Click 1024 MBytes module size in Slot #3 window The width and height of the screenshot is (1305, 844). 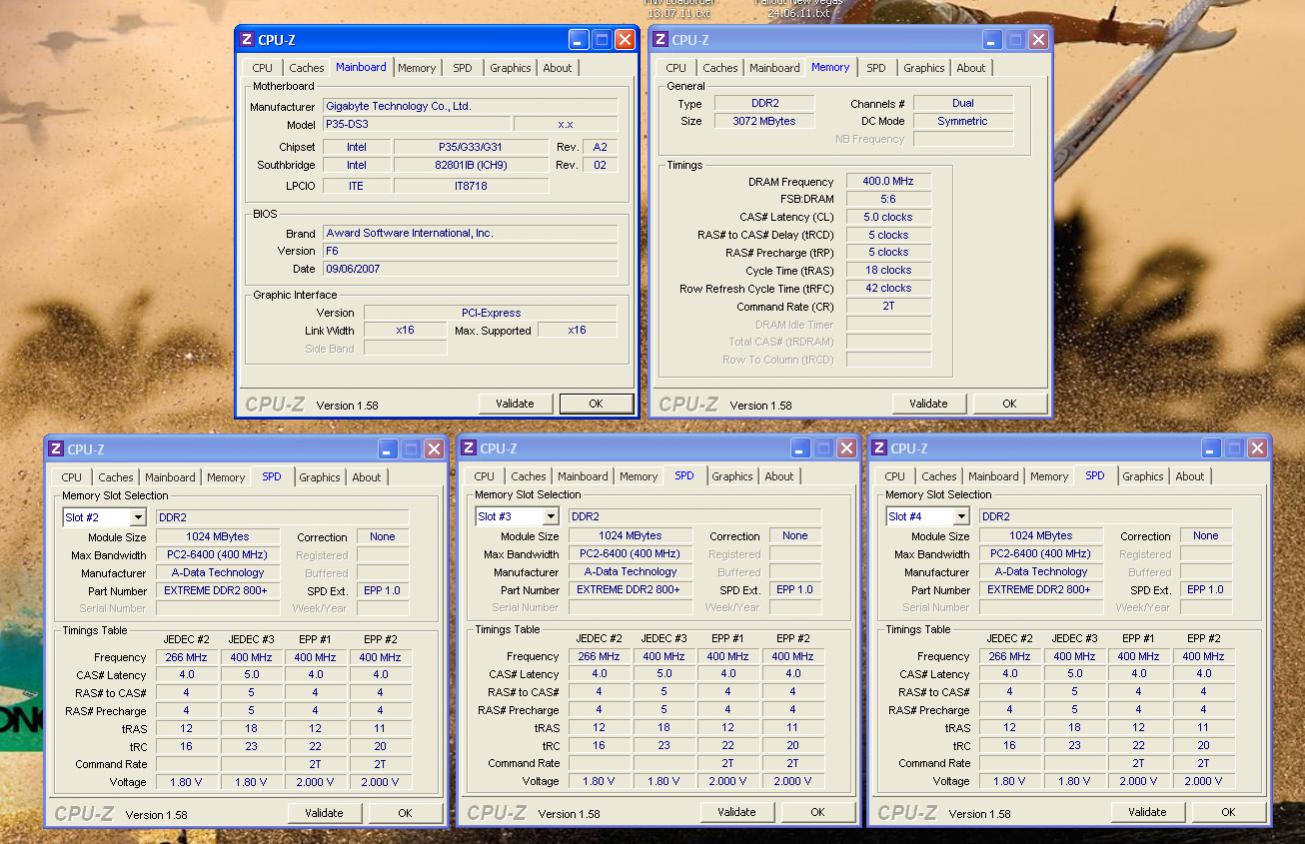tap(629, 536)
